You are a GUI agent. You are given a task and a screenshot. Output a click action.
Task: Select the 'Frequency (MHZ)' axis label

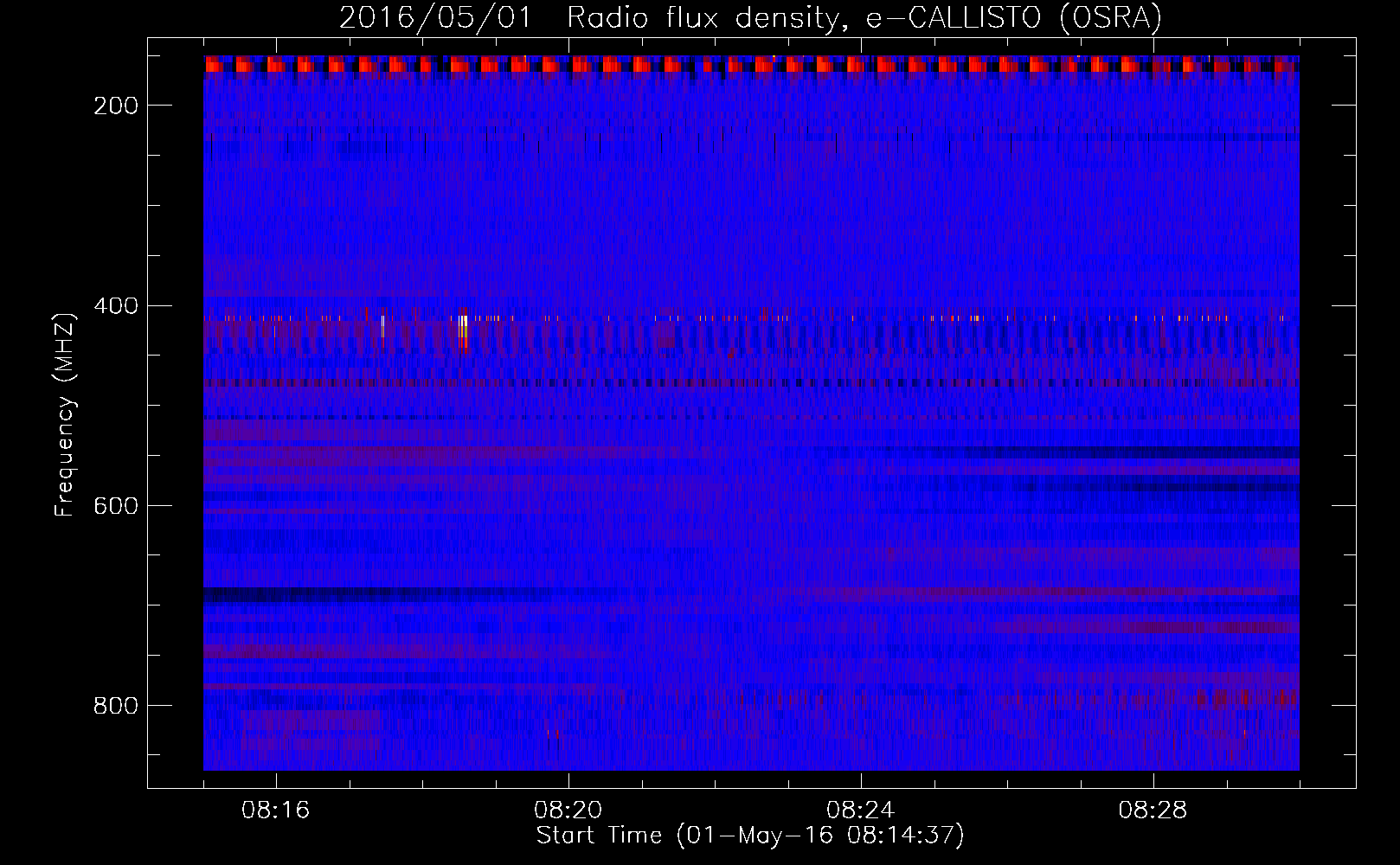tap(65, 415)
